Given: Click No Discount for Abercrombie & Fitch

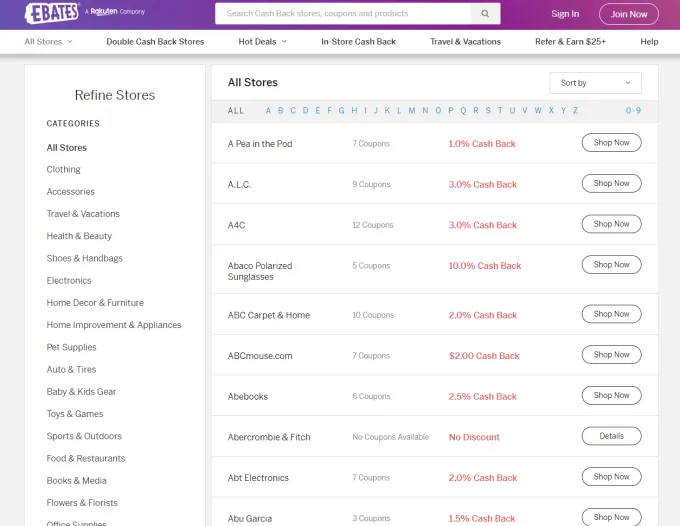Looking at the screenshot, I should coord(474,438).
